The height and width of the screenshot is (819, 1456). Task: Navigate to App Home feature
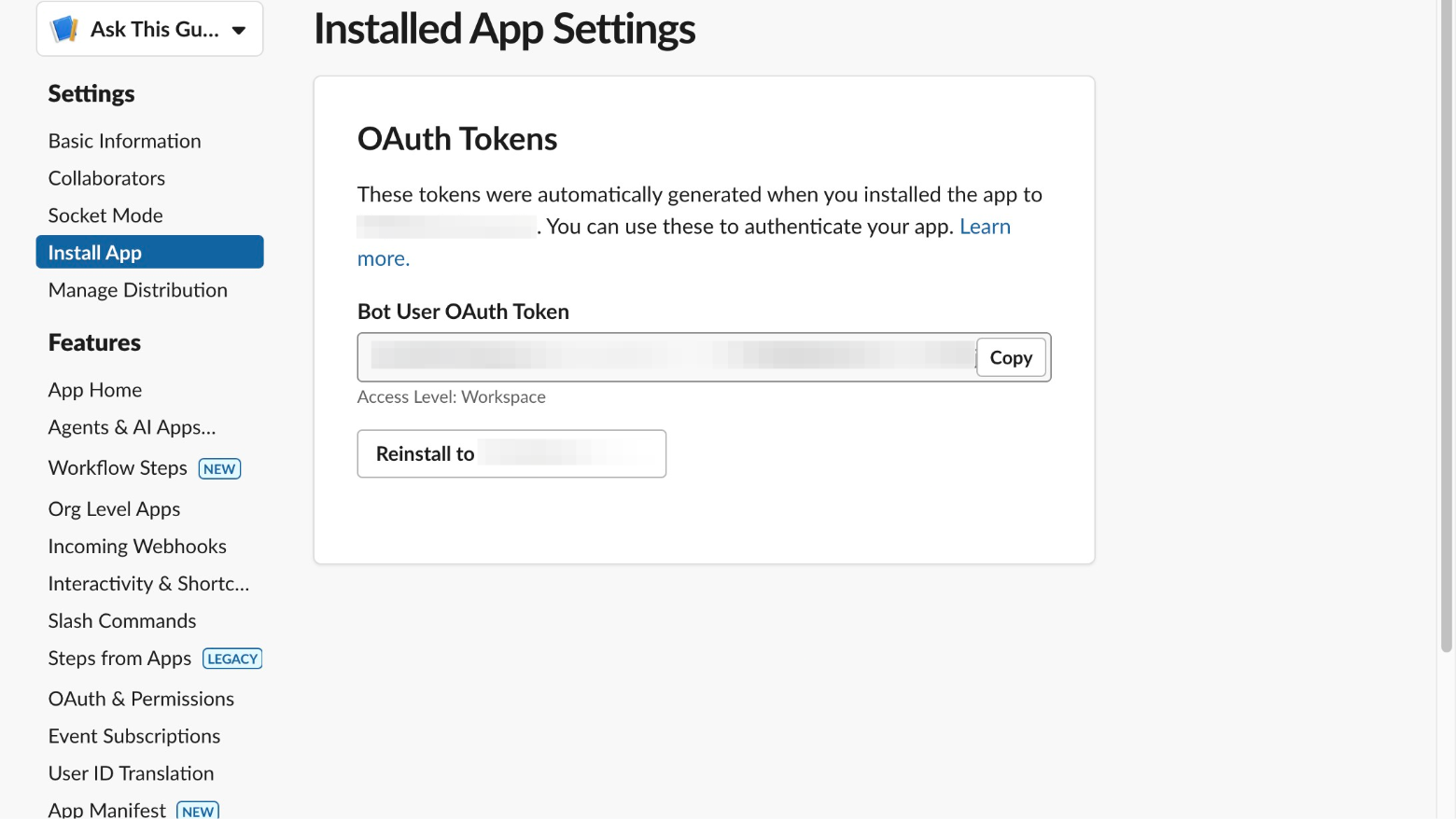pos(95,390)
